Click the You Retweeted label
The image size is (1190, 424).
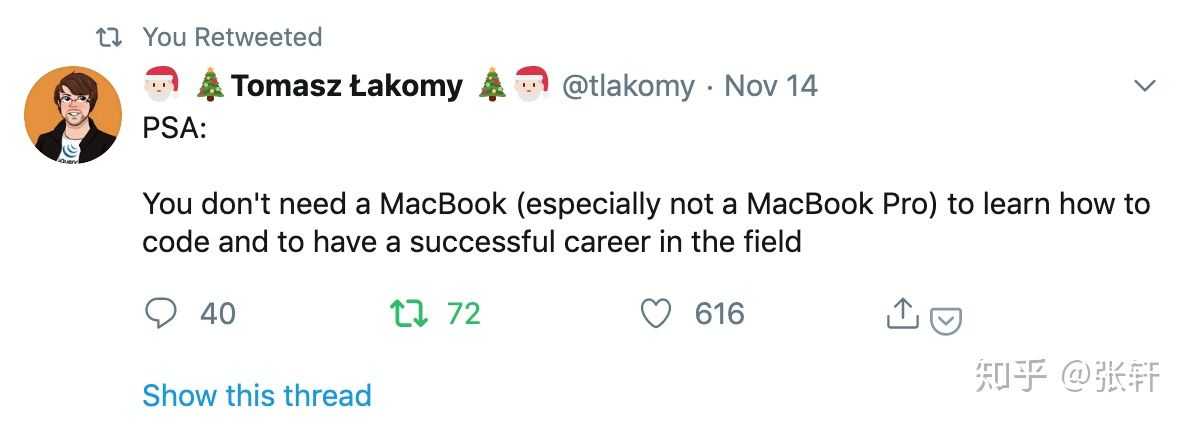click(232, 38)
